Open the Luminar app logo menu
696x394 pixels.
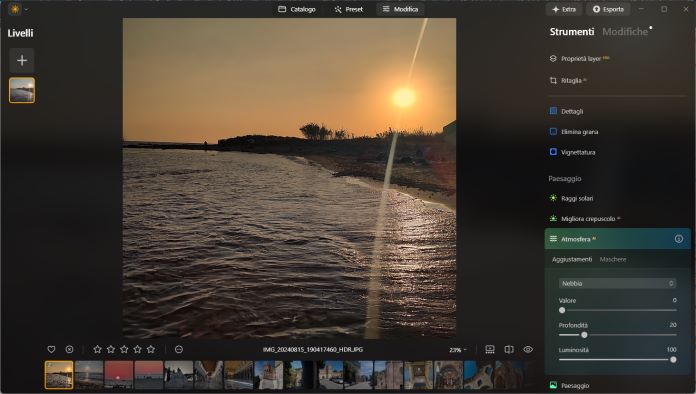pyautogui.click(x=15, y=9)
